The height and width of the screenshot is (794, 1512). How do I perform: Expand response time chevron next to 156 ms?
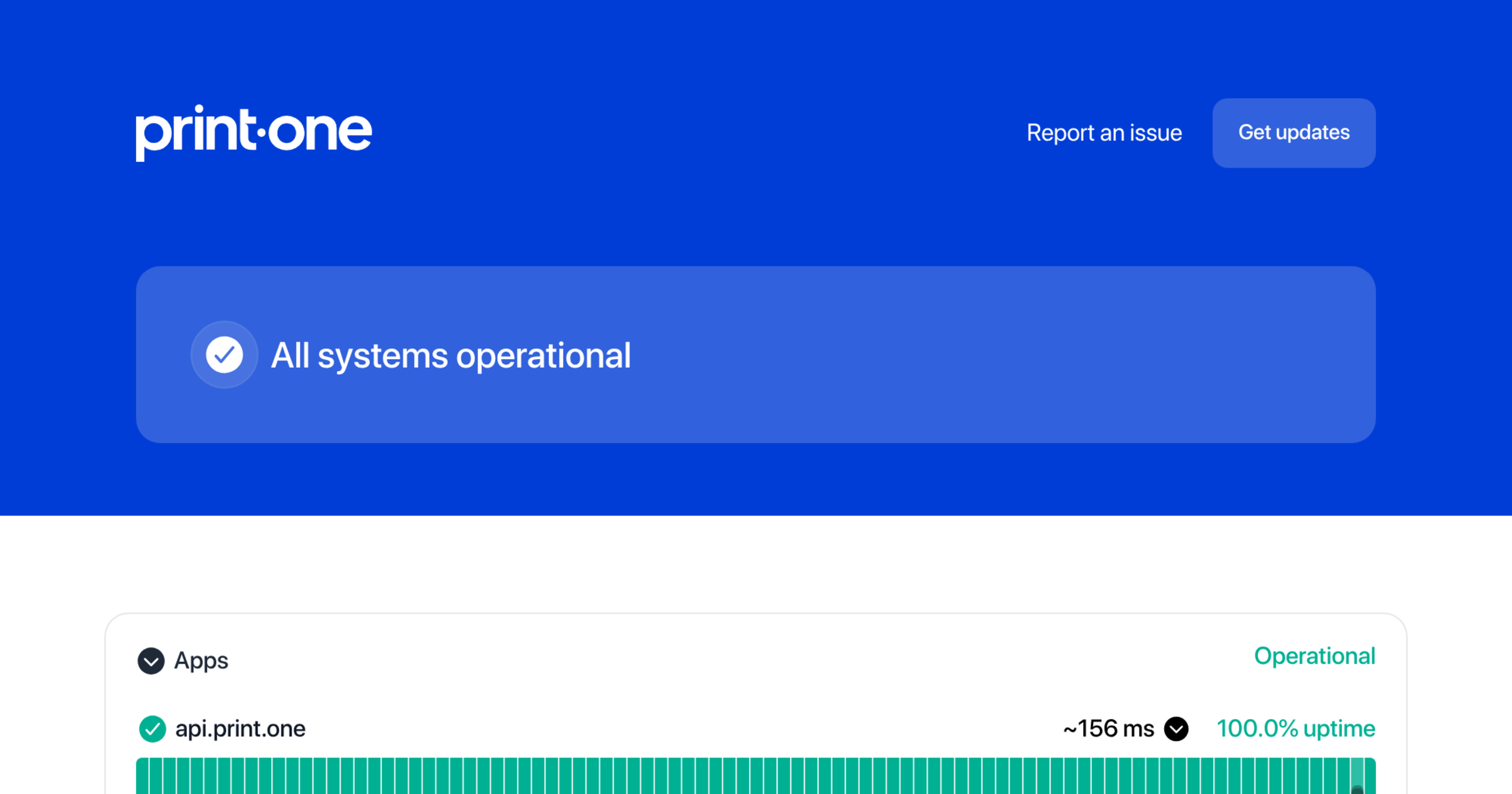pyautogui.click(x=1176, y=729)
